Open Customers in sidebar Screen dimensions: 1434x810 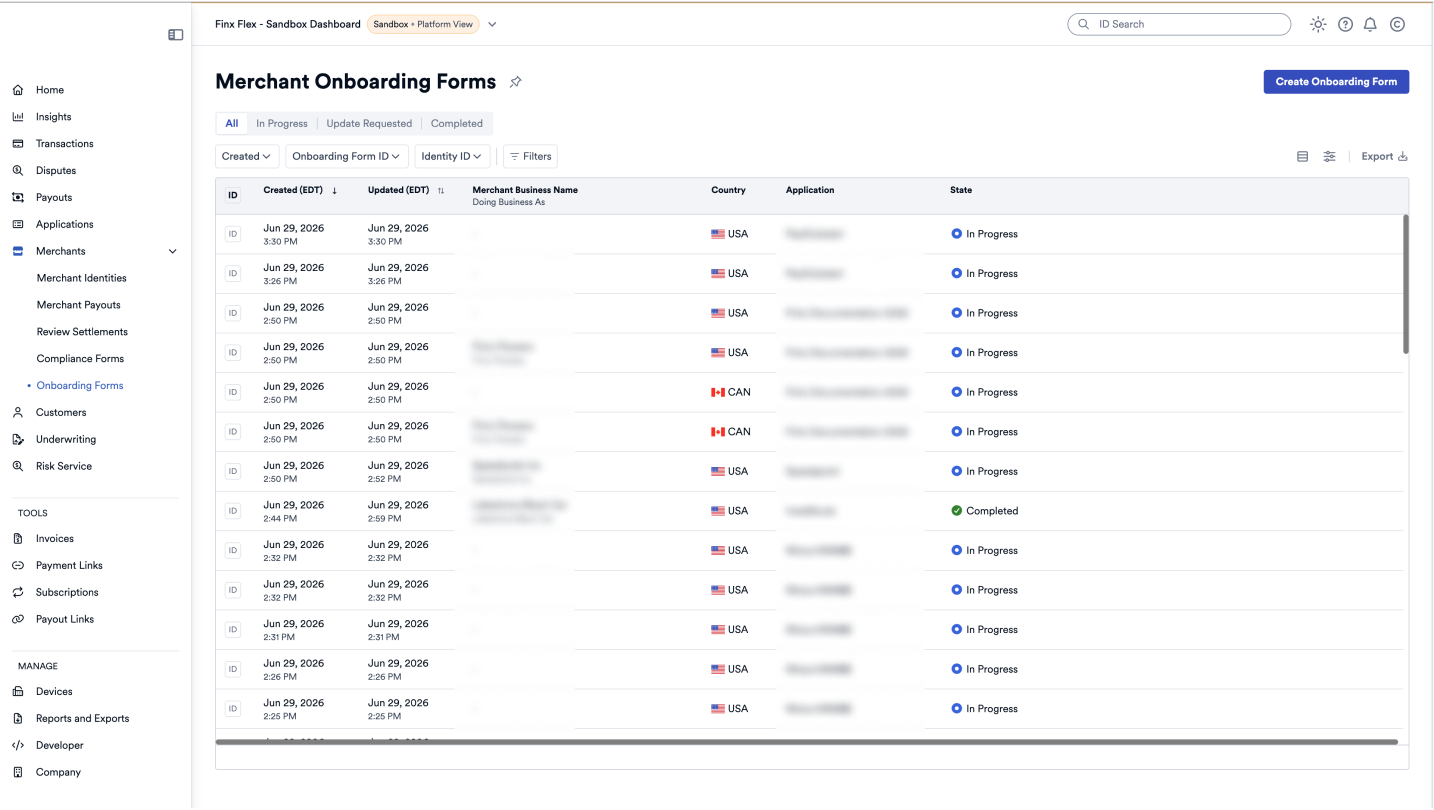(61, 413)
